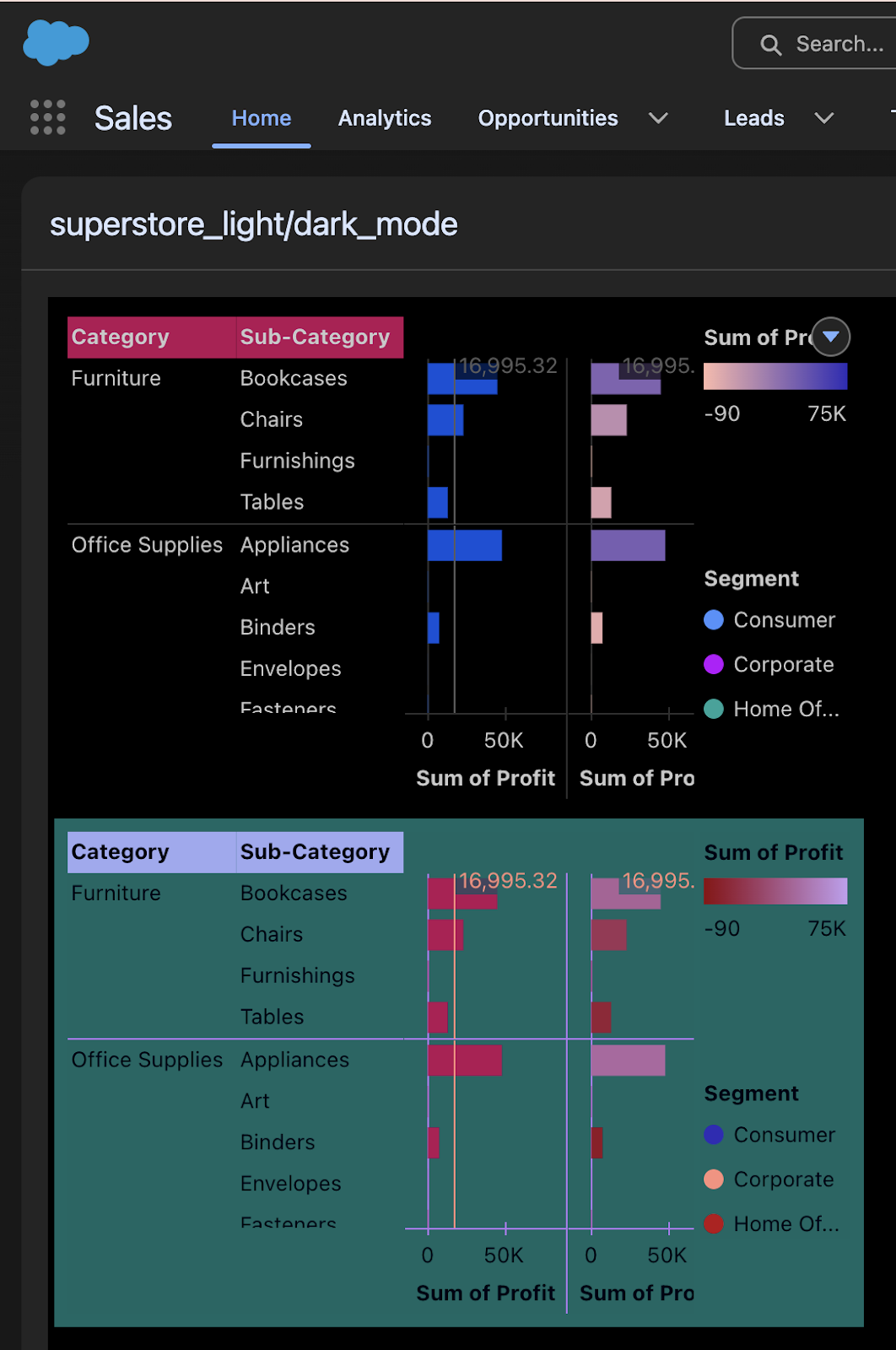The height and width of the screenshot is (1350, 896).
Task: Click the Consumer dark blue dot in bottom chart
Action: coord(714,1135)
